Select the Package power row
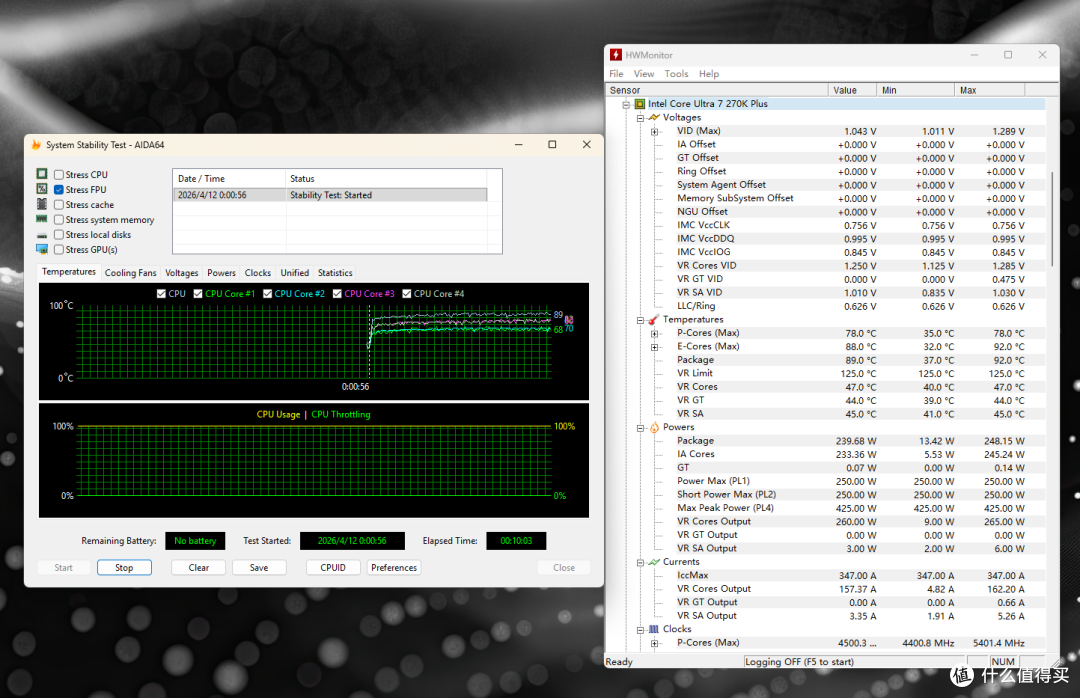This screenshot has width=1080, height=698. tap(826, 441)
